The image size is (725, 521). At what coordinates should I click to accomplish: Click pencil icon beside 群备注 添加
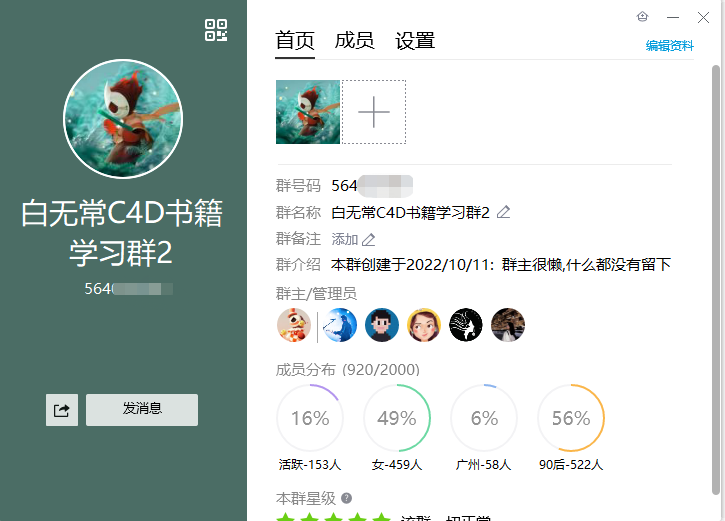tap(369, 239)
